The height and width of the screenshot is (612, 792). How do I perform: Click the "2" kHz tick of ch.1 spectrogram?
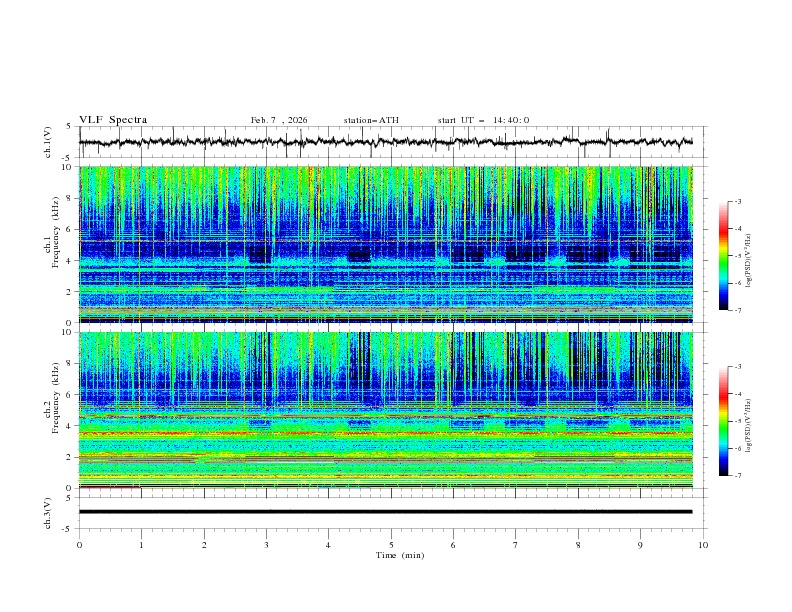pyautogui.click(x=70, y=291)
